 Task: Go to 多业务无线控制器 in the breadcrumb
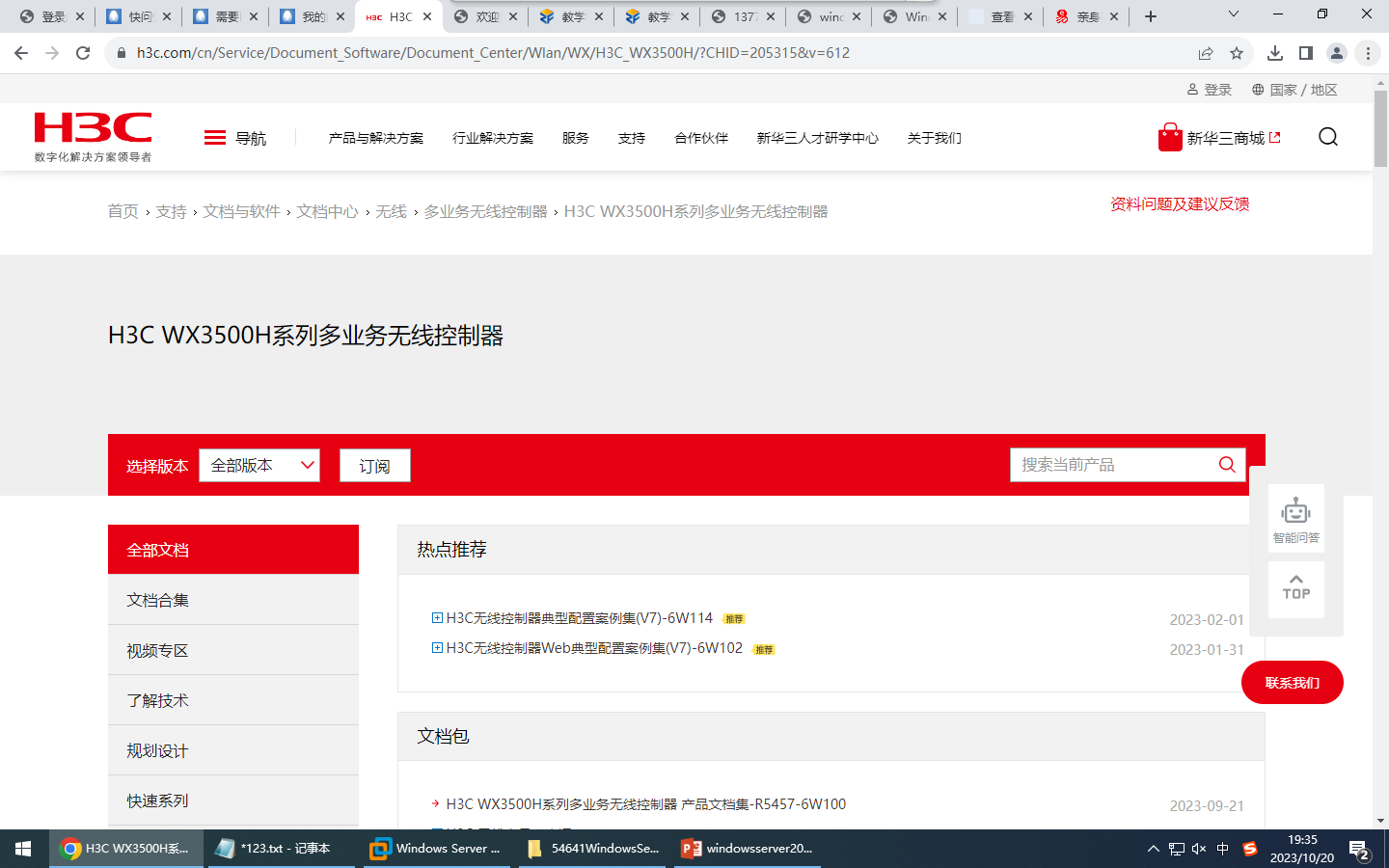point(486,211)
